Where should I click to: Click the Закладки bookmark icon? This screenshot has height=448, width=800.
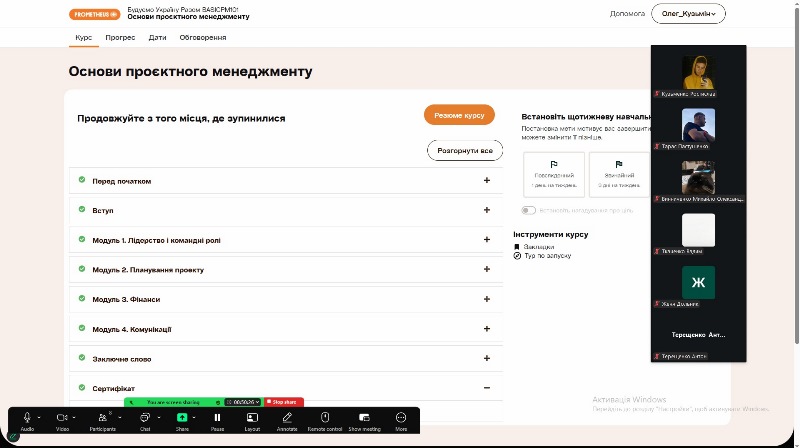click(517, 247)
